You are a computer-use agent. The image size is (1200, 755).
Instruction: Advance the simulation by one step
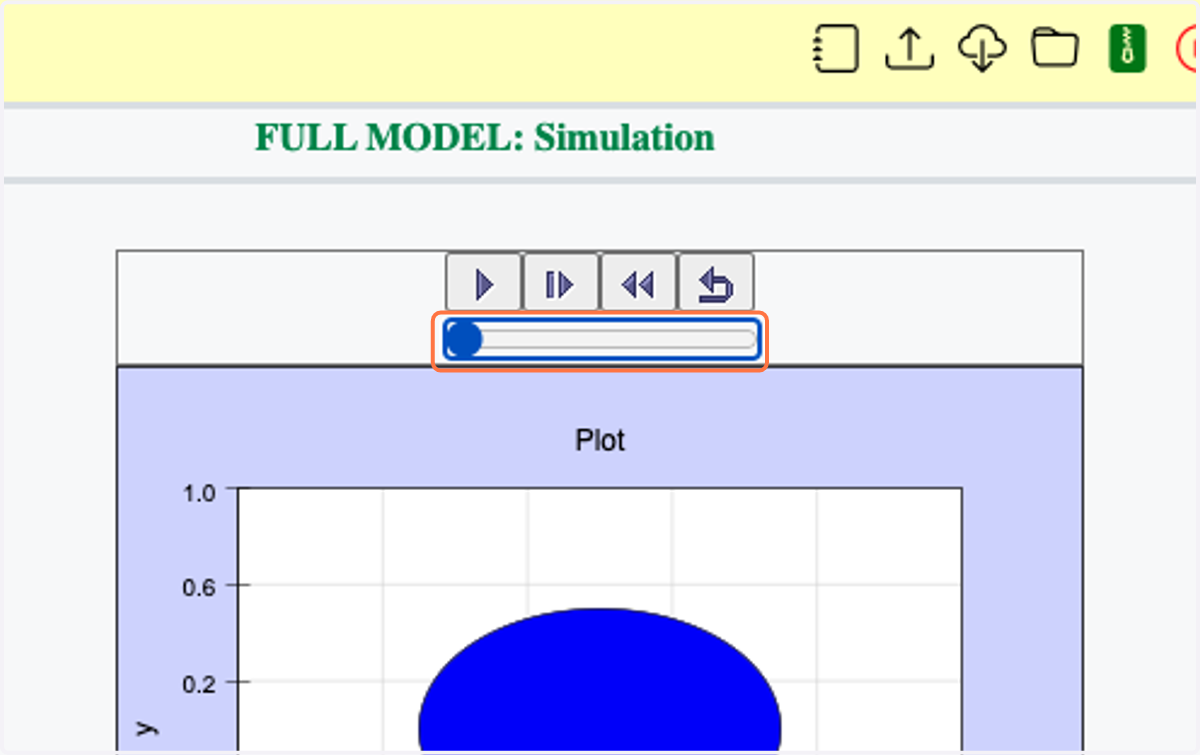(561, 284)
